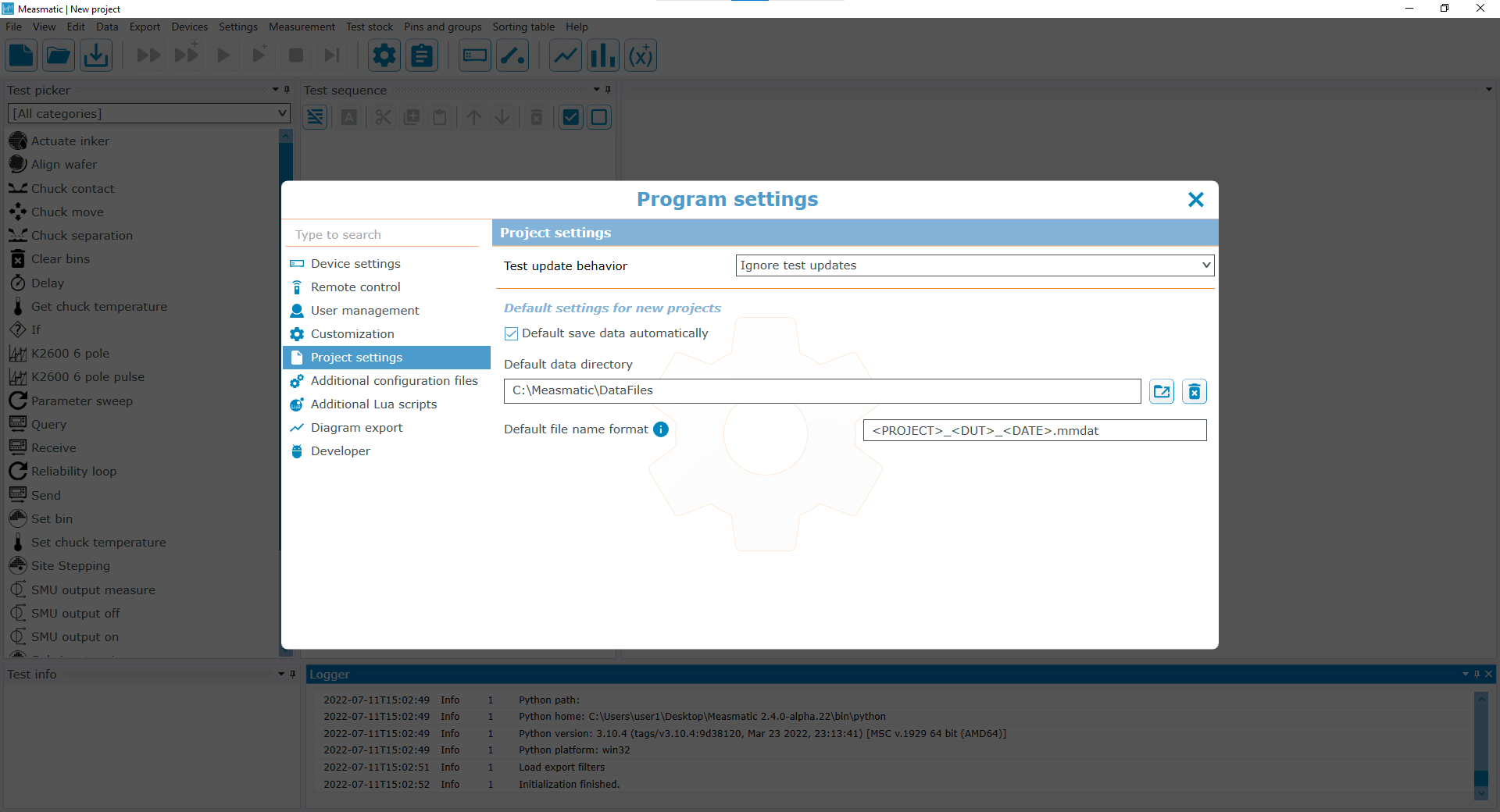Open the Devices menu
The image size is (1500, 812).
coord(190,27)
